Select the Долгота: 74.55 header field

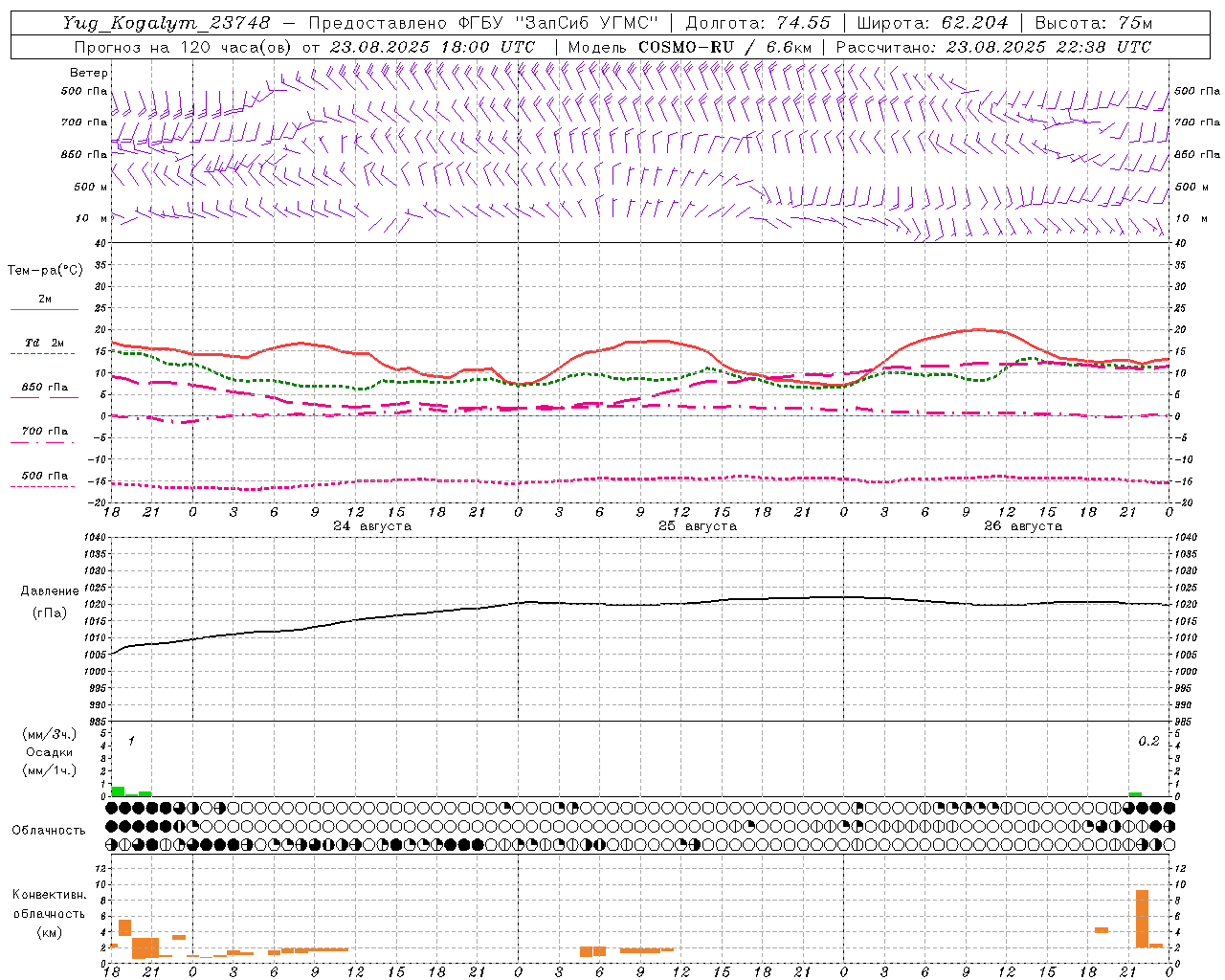[x=758, y=23]
